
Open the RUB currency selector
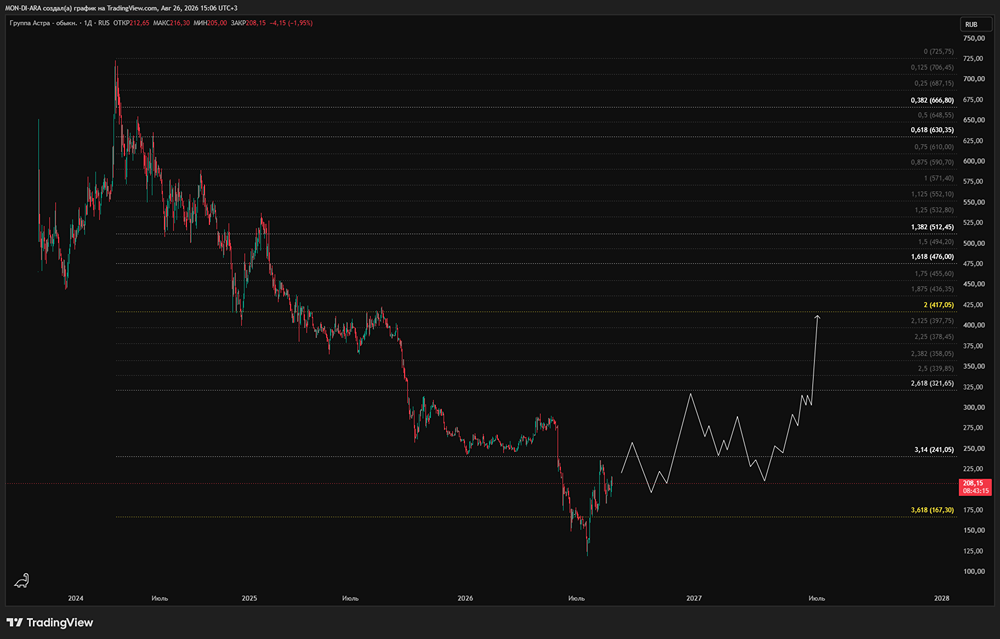tap(976, 24)
